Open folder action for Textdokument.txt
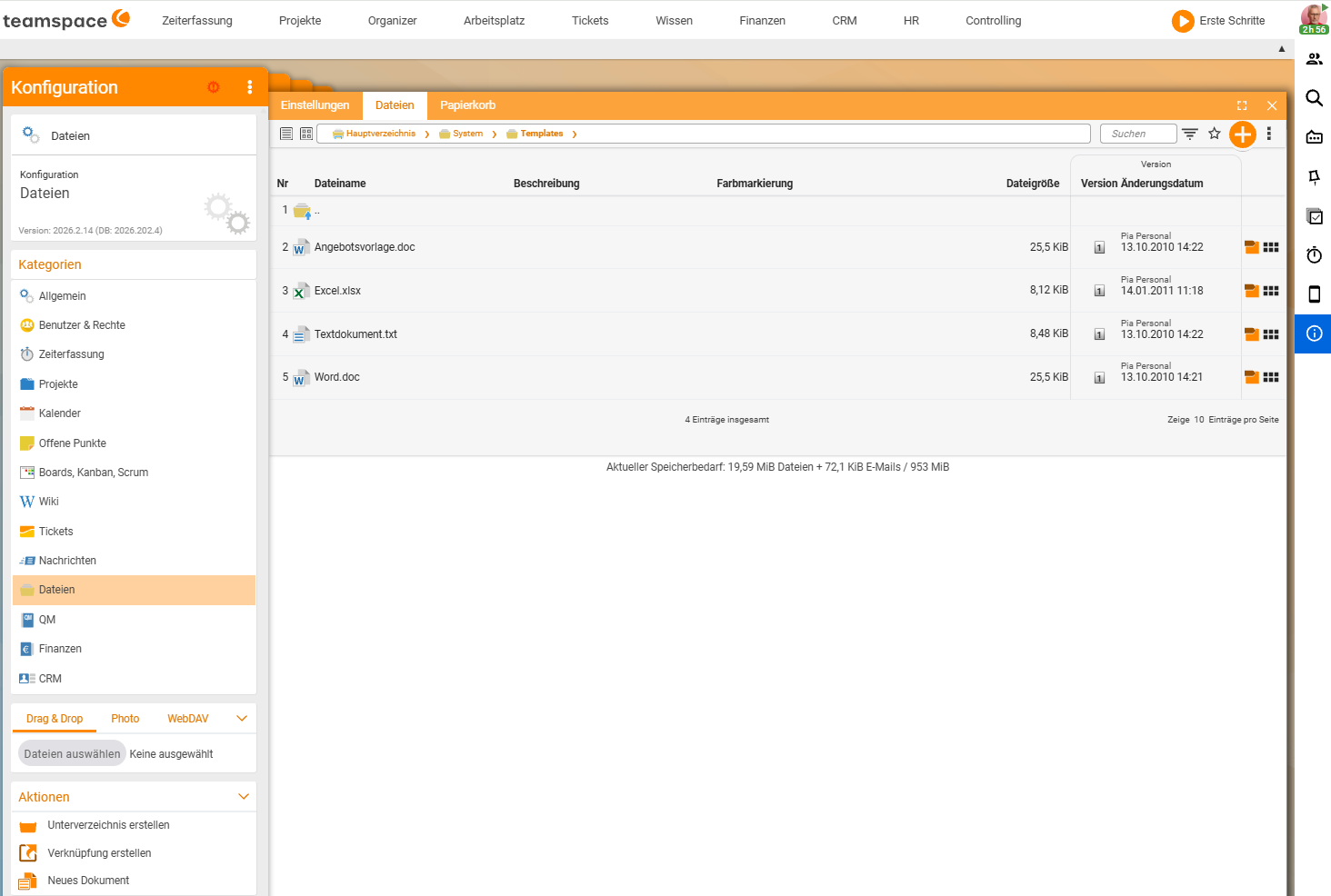The width and height of the screenshot is (1331, 896). point(1252,334)
